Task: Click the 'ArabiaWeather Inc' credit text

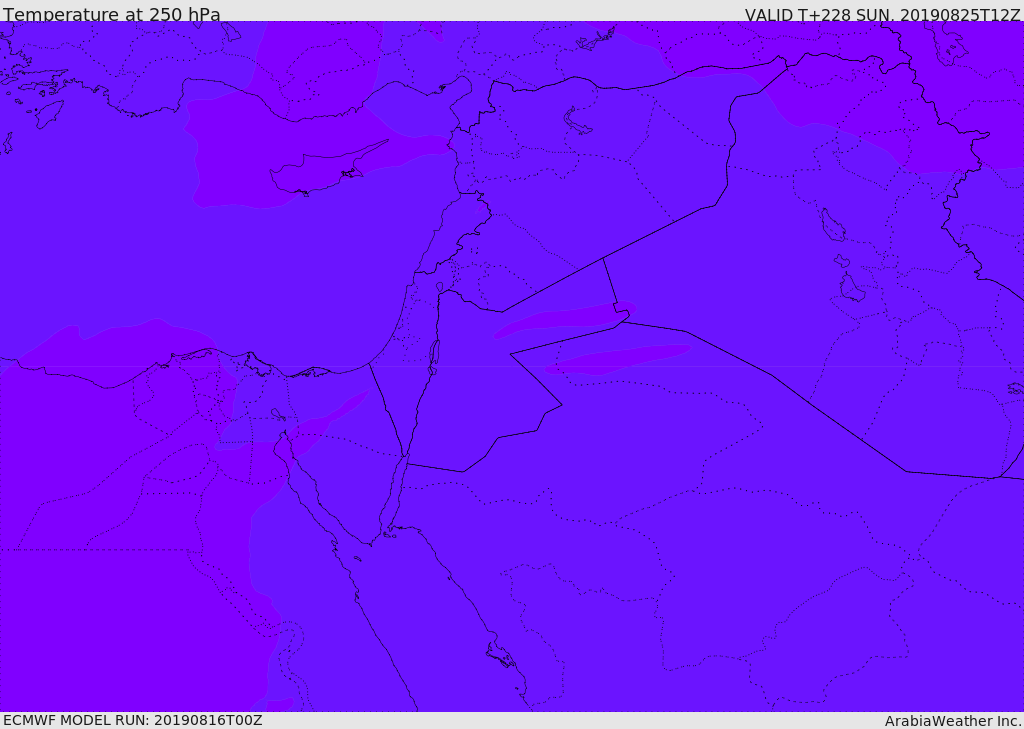Action: [x=952, y=721]
